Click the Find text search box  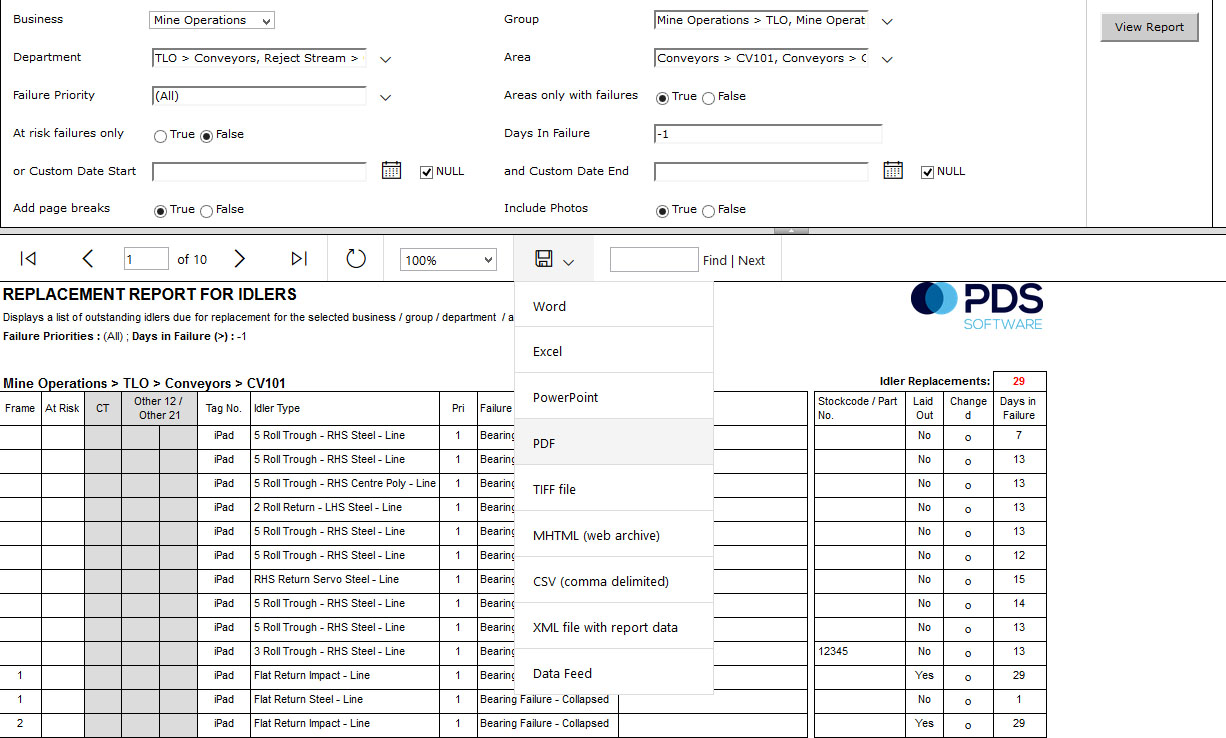coord(654,260)
